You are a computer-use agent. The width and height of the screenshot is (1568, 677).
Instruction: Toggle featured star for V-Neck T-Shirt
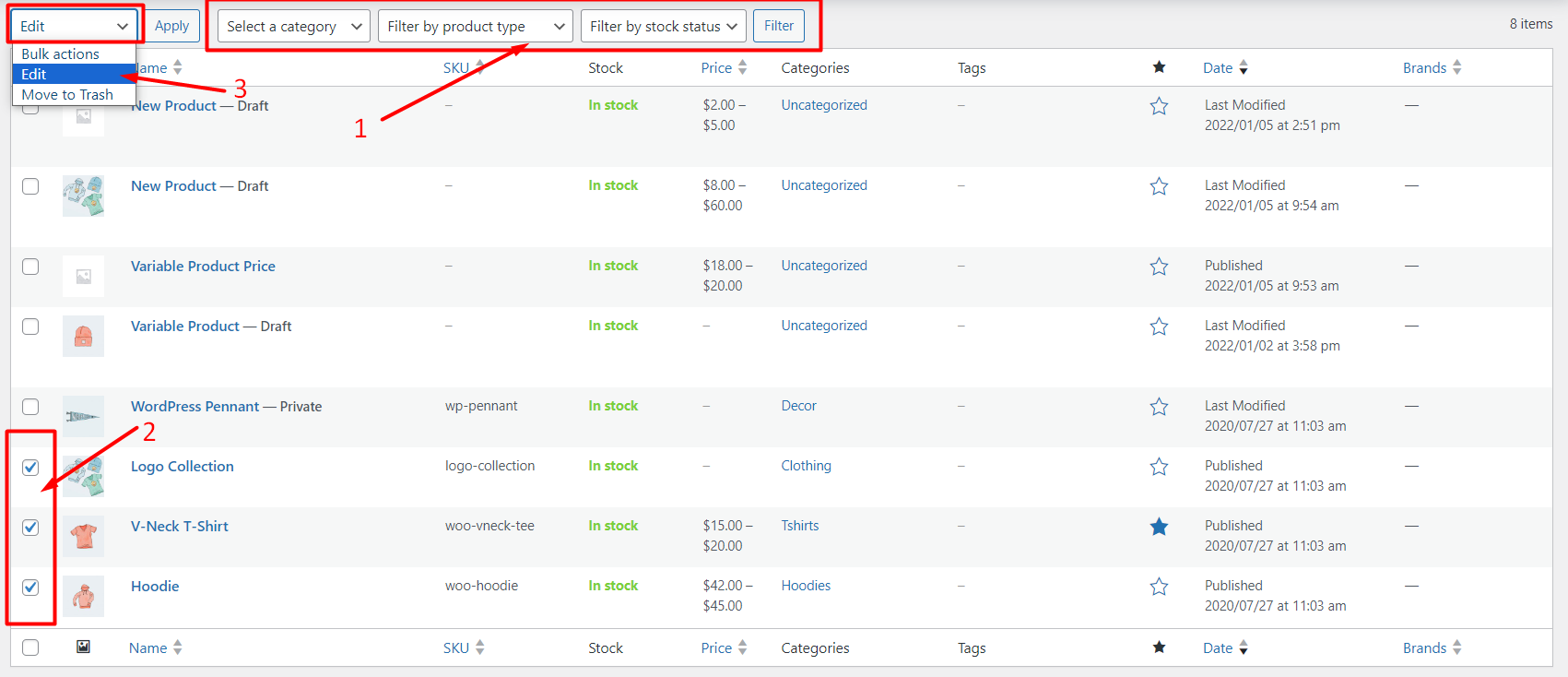1159,527
